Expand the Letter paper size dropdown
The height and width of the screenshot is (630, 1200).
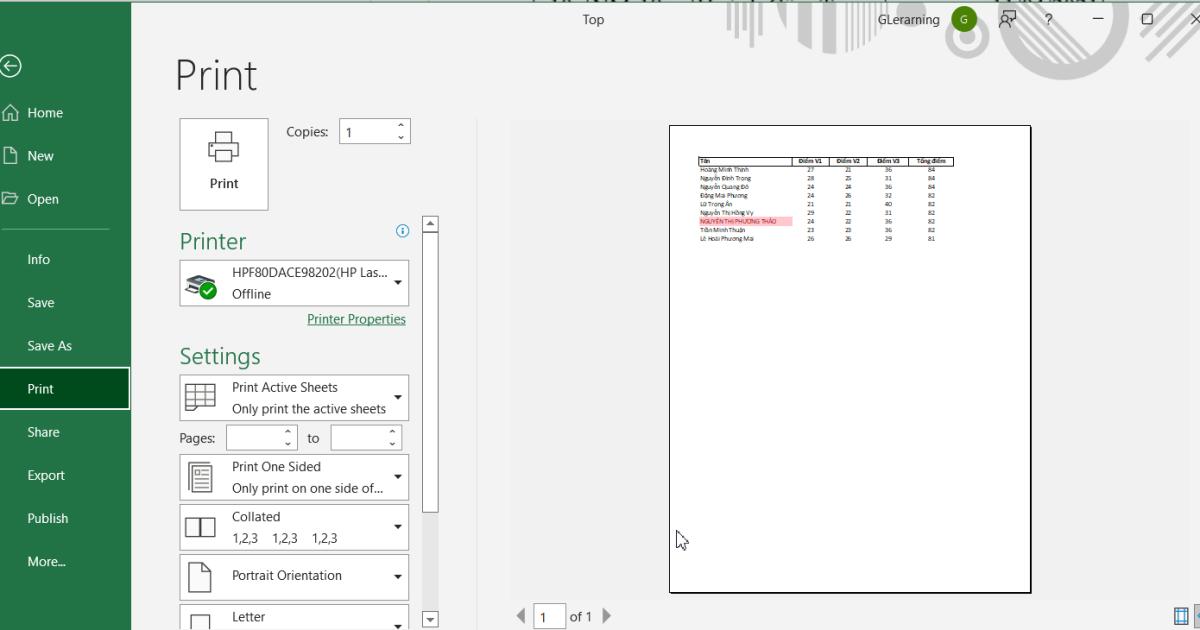tap(294, 617)
